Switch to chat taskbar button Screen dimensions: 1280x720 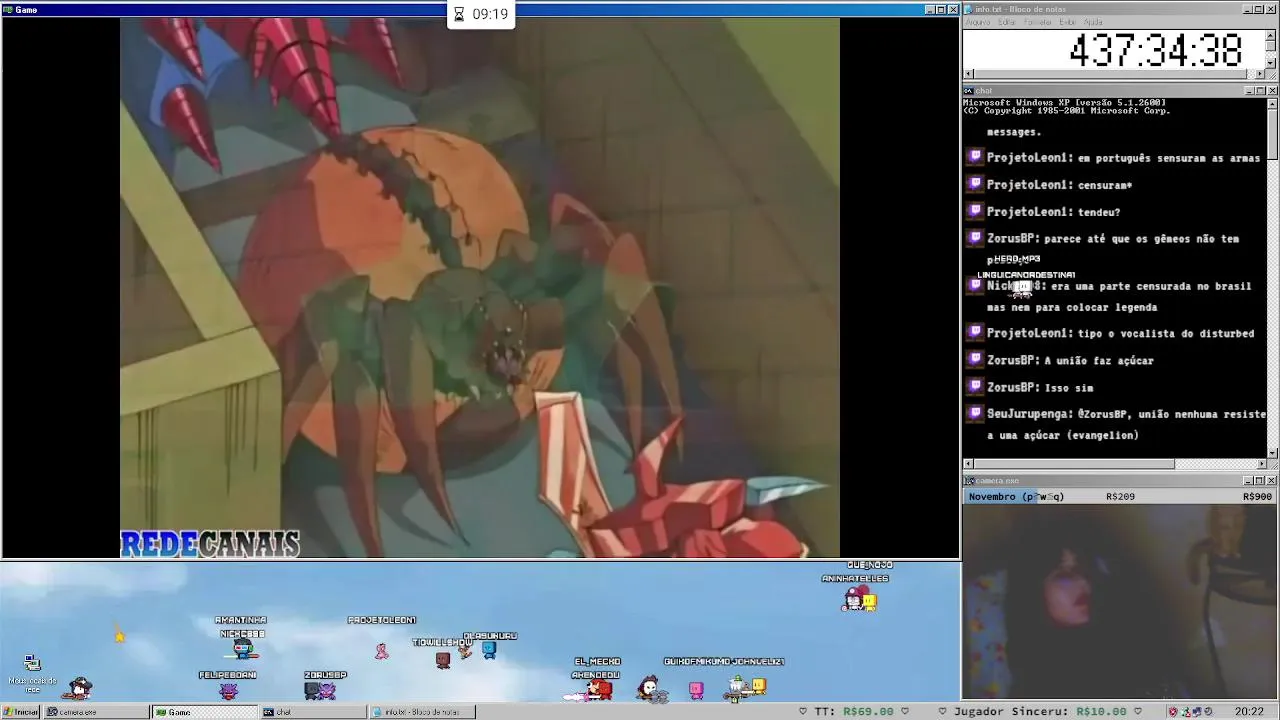[x=313, y=712]
